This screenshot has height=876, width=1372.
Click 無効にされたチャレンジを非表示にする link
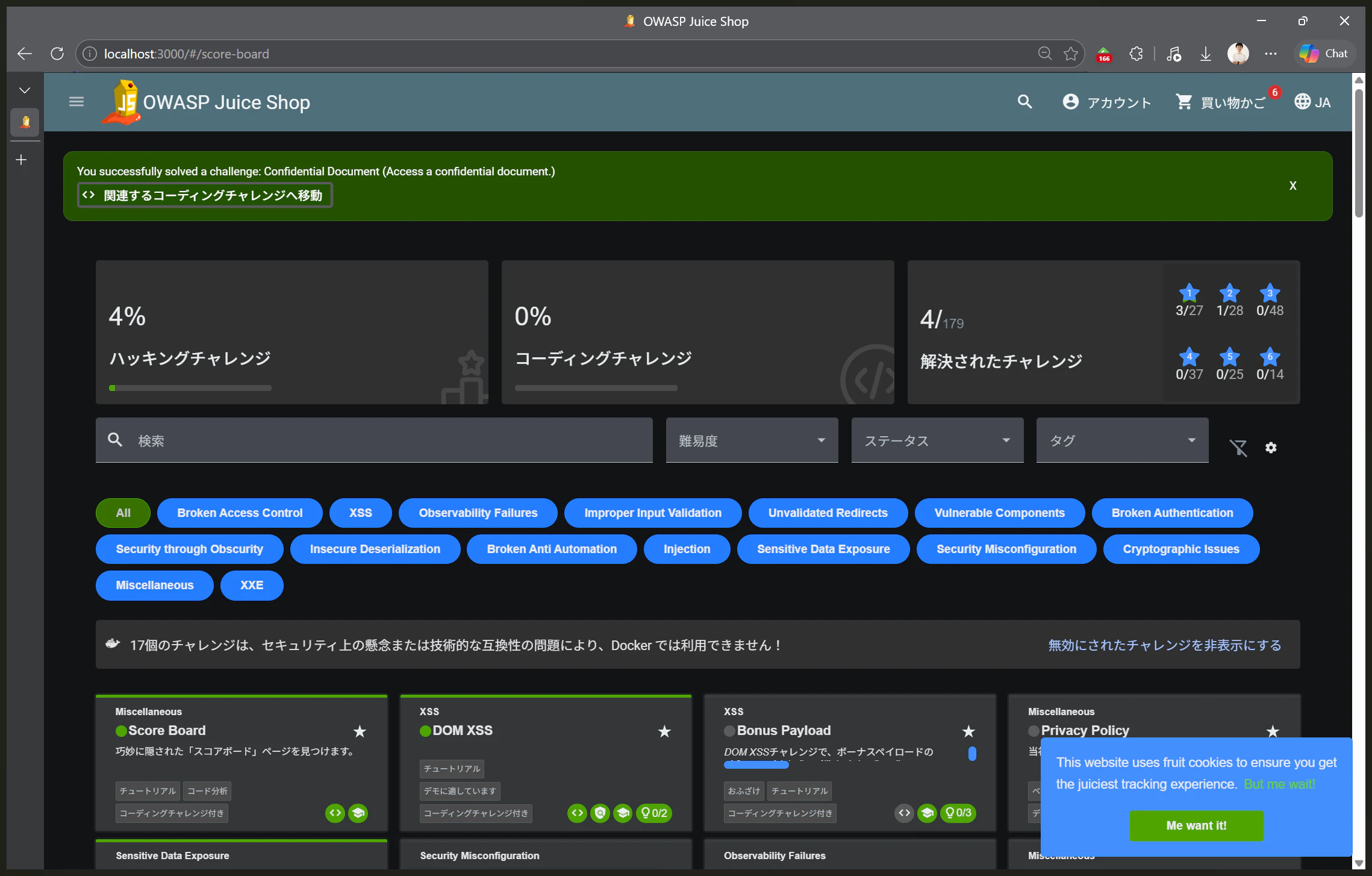pyautogui.click(x=1165, y=645)
